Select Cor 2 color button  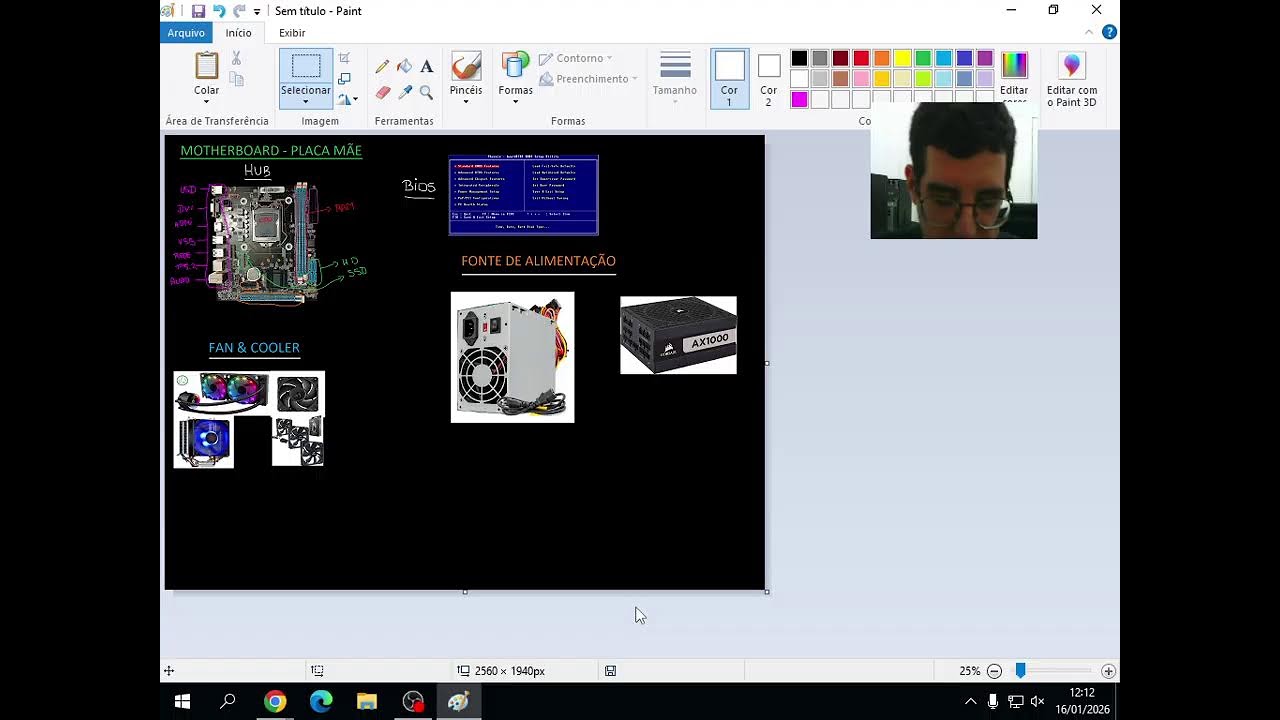(769, 79)
